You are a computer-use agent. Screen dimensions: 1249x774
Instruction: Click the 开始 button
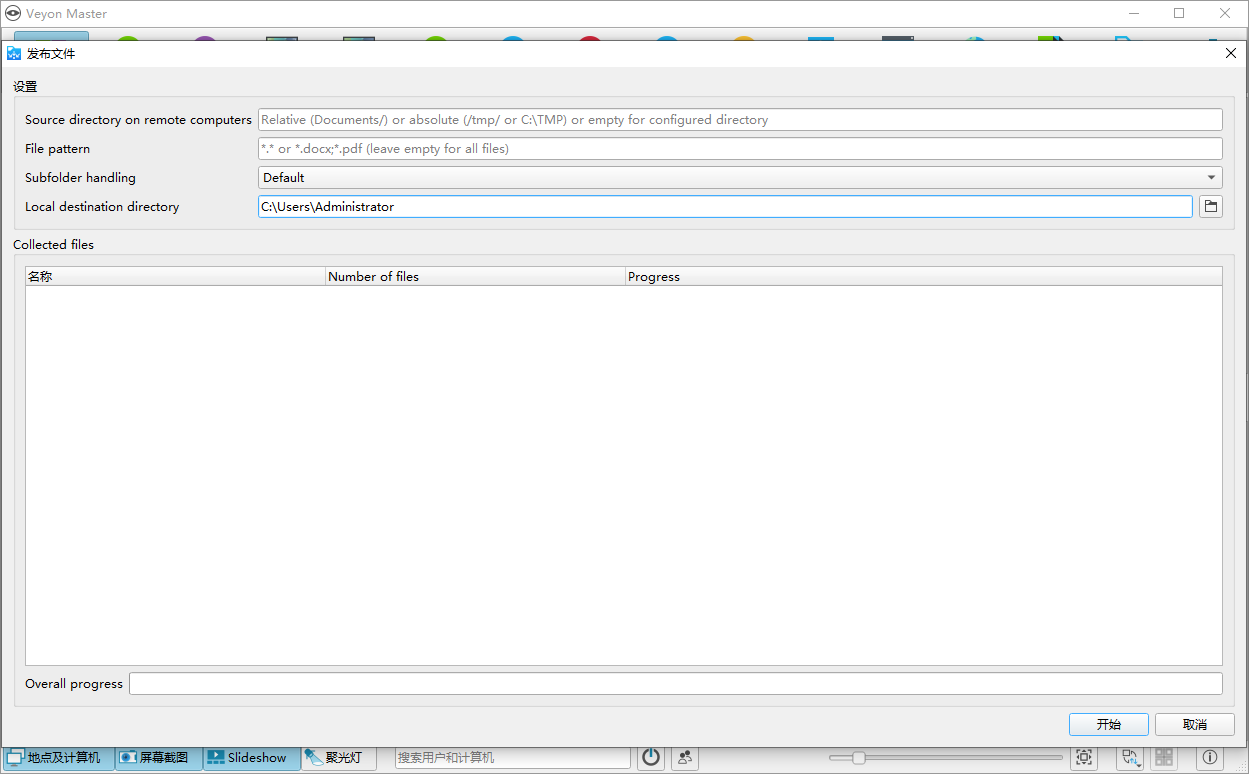[1108, 724]
